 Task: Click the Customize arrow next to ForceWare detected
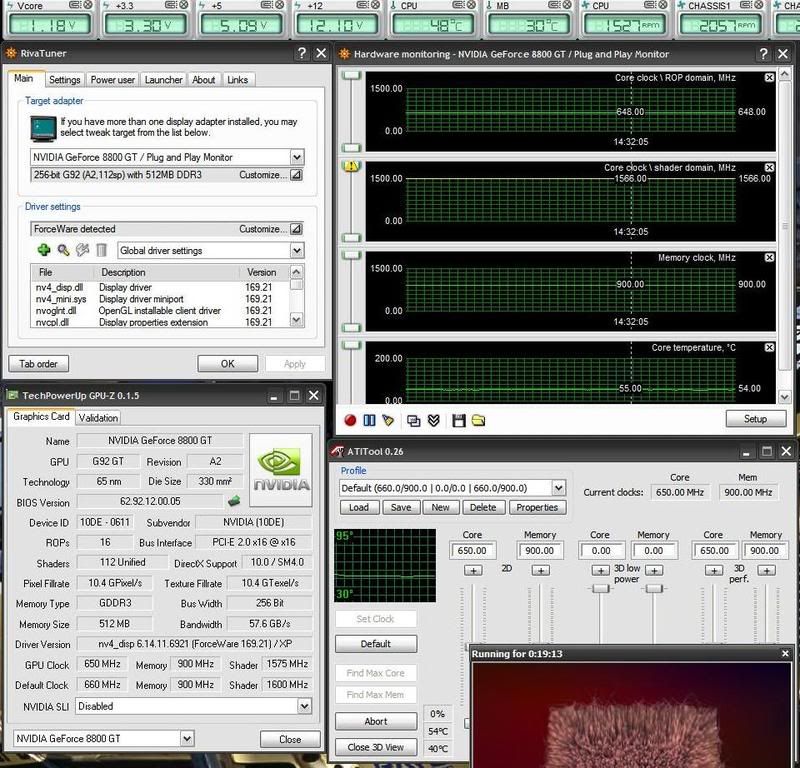pos(296,229)
